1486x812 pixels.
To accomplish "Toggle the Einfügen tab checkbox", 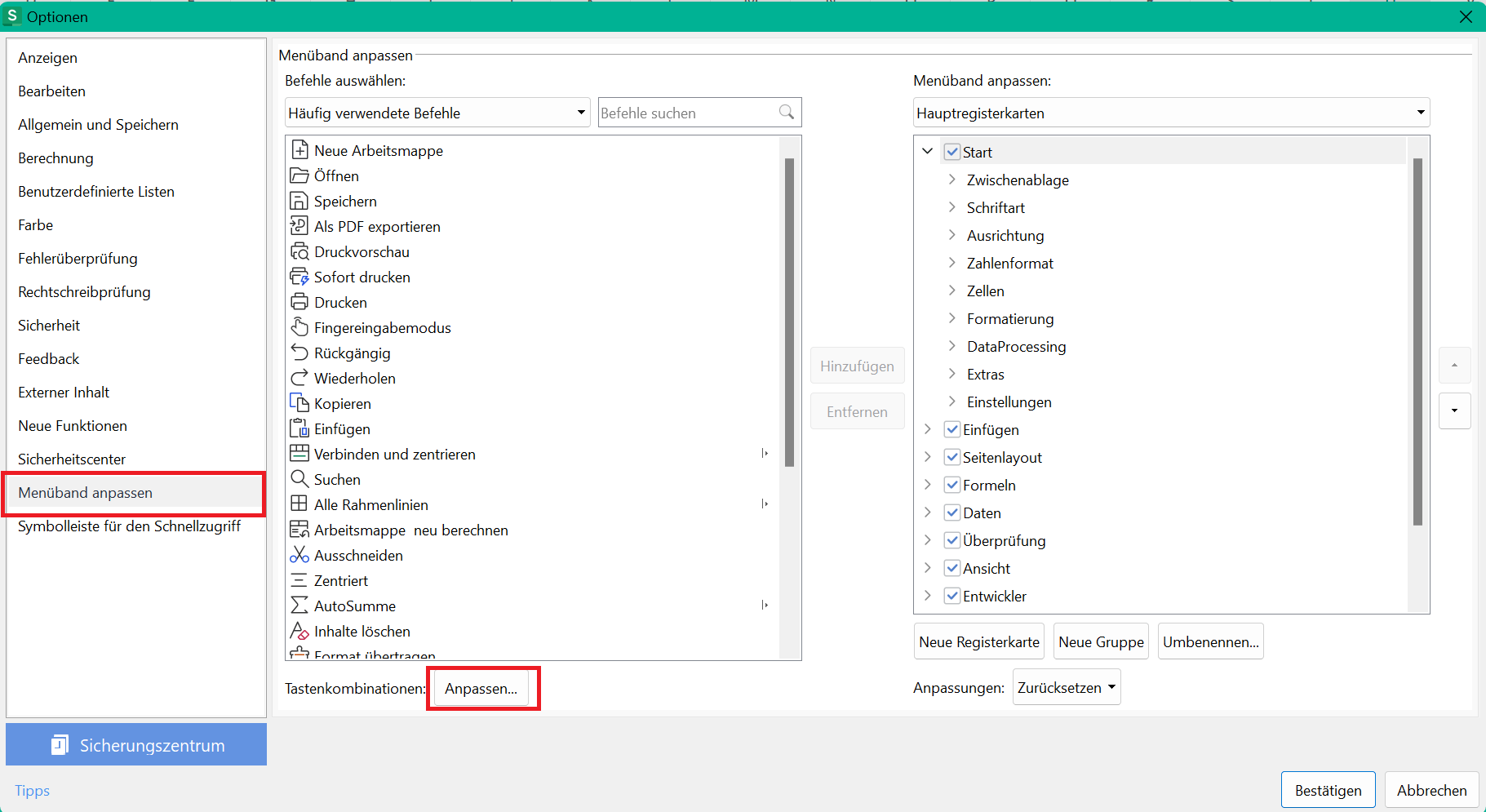I will click(x=952, y=429).
